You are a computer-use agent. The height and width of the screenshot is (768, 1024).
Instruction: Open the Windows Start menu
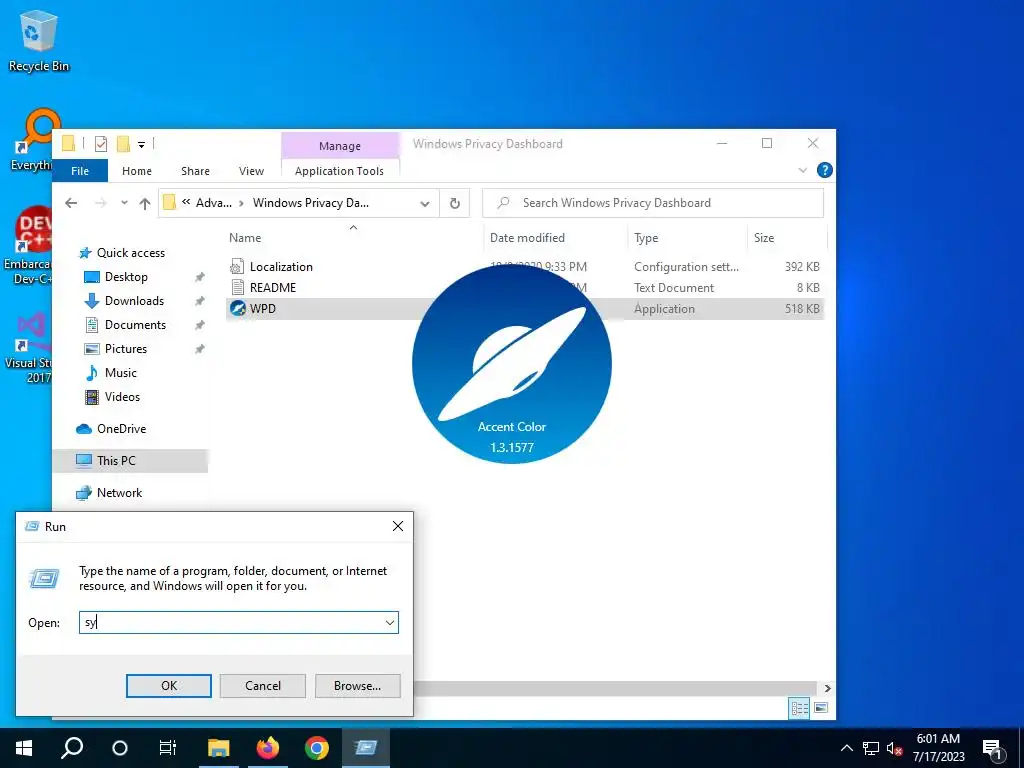(x=24, y=748)
